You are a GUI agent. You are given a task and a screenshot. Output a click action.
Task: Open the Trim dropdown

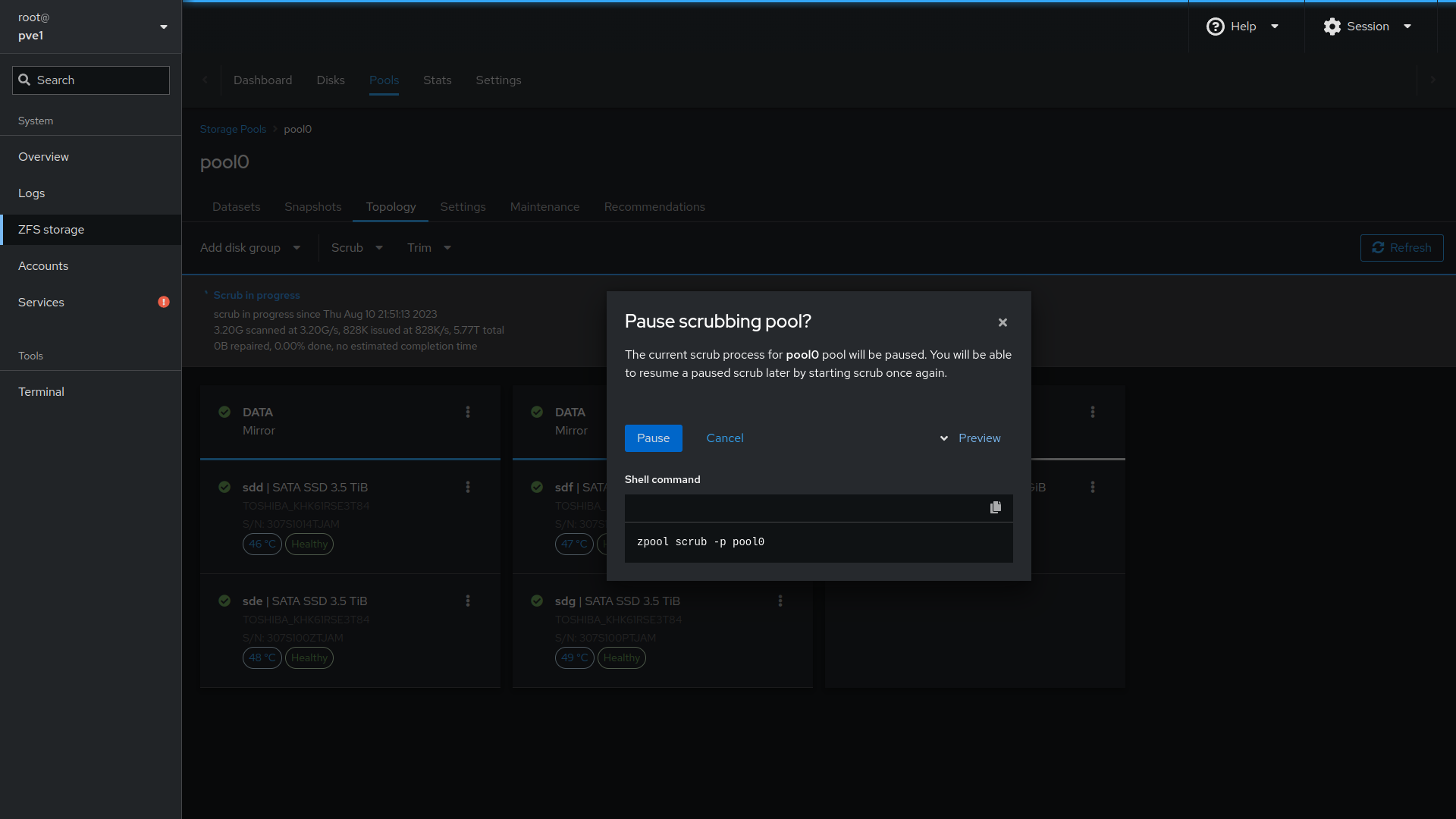click(x=429, y=248)
